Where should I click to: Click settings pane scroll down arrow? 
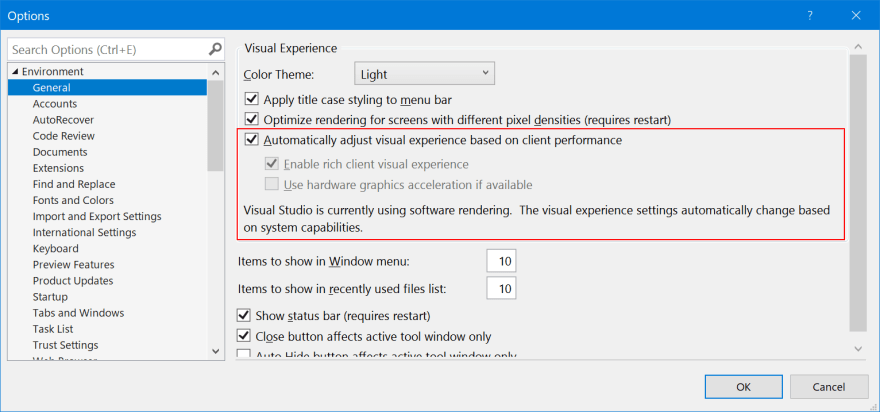pyautogui.click(x=858, y=349)
